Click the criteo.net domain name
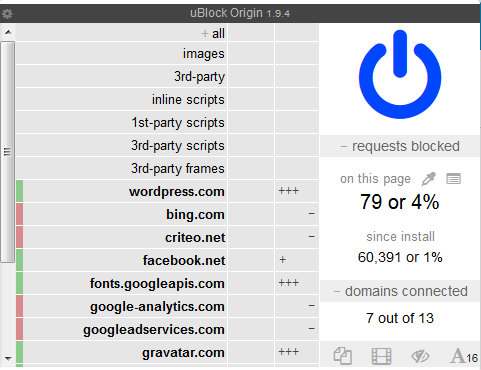 coord(195,238)
